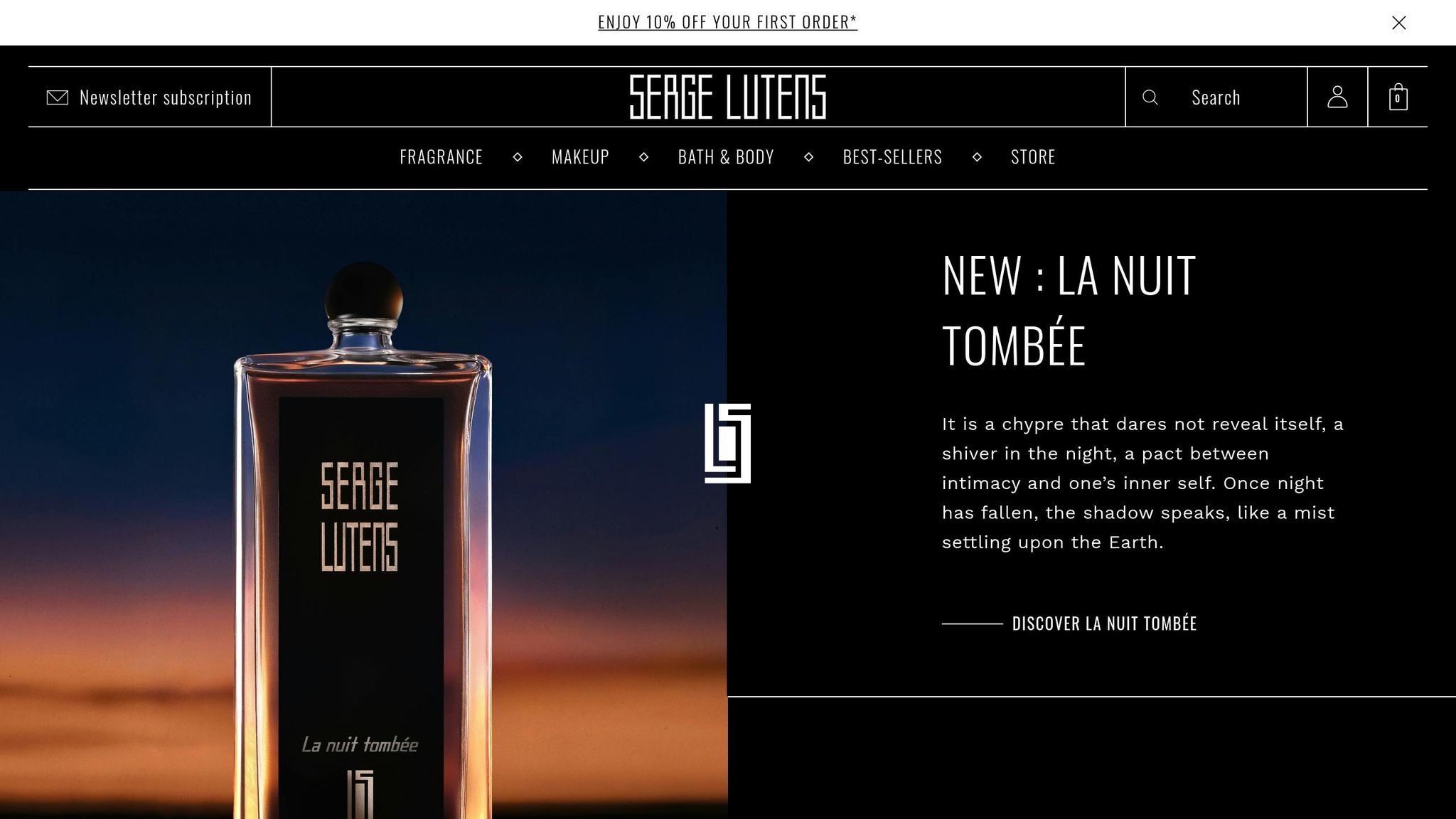Screen dimensions: 1456x819
Task: Click diamond separator between Fragrance and Makeup
Action: point(518,157)
